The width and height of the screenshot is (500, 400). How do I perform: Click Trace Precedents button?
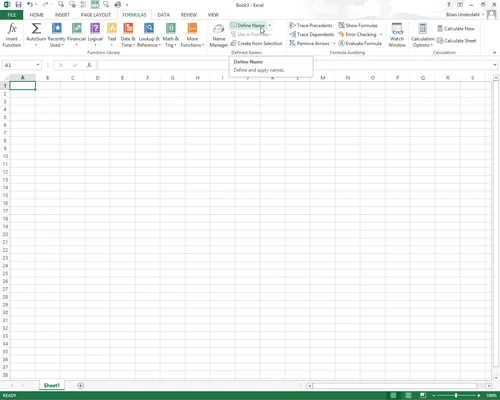click(311, 25)
